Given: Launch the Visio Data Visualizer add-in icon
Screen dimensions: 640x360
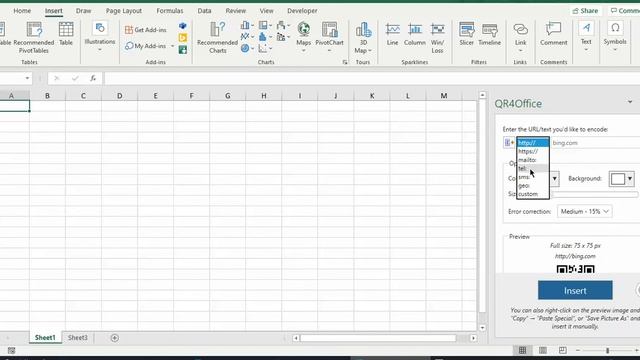Looking at the screenshot, I should (182, 26).
